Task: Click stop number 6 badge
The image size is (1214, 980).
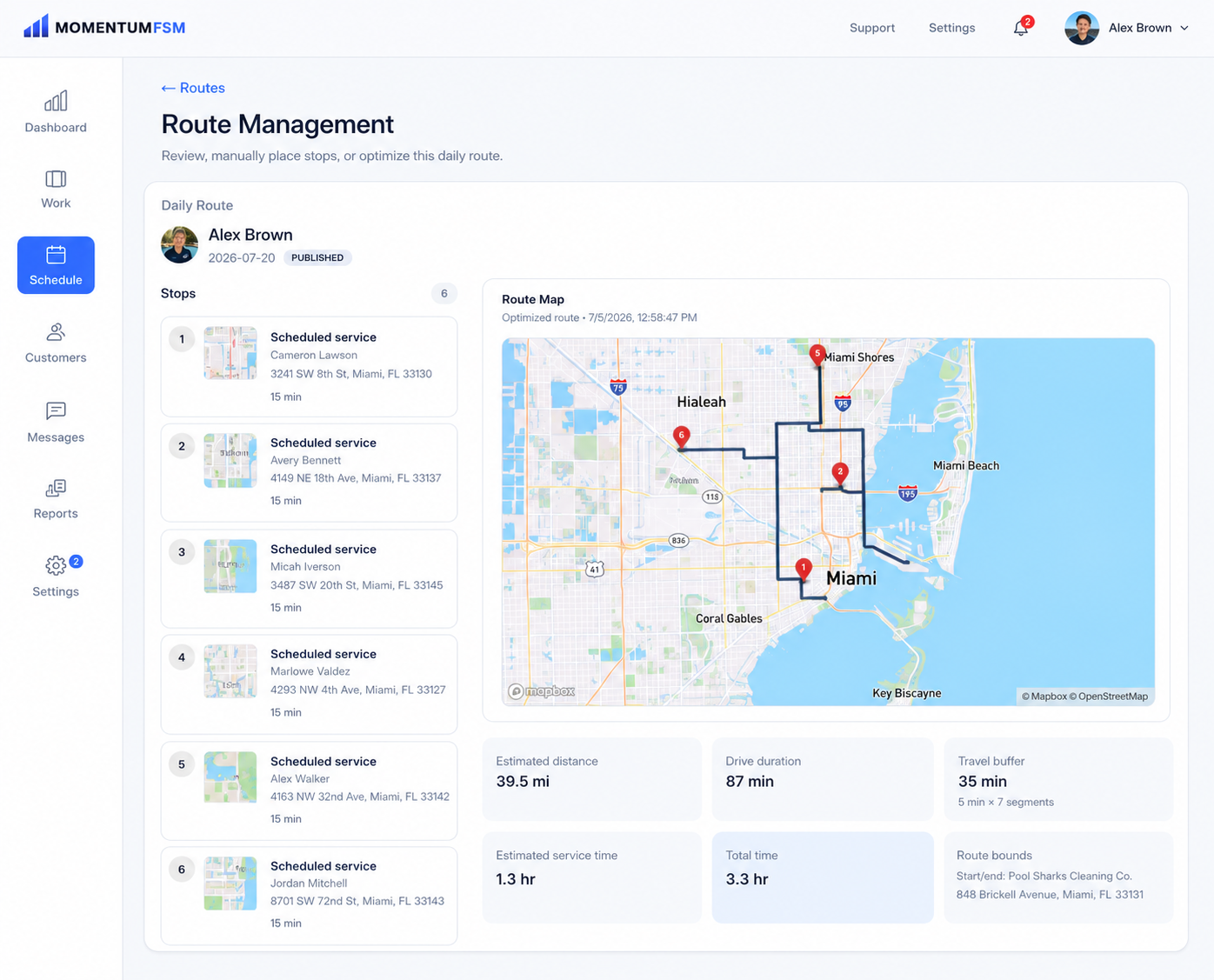Action: [x=182, y=869]
